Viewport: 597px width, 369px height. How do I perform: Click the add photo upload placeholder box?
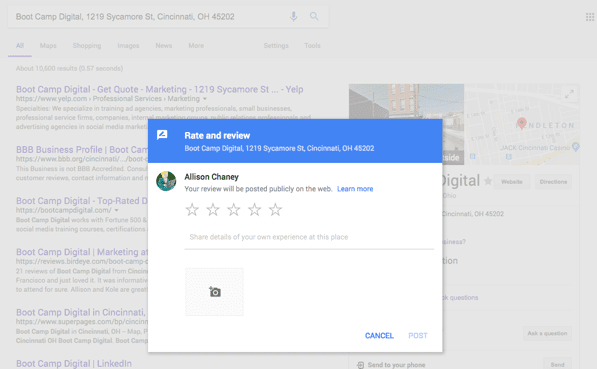tap(214, 292)
